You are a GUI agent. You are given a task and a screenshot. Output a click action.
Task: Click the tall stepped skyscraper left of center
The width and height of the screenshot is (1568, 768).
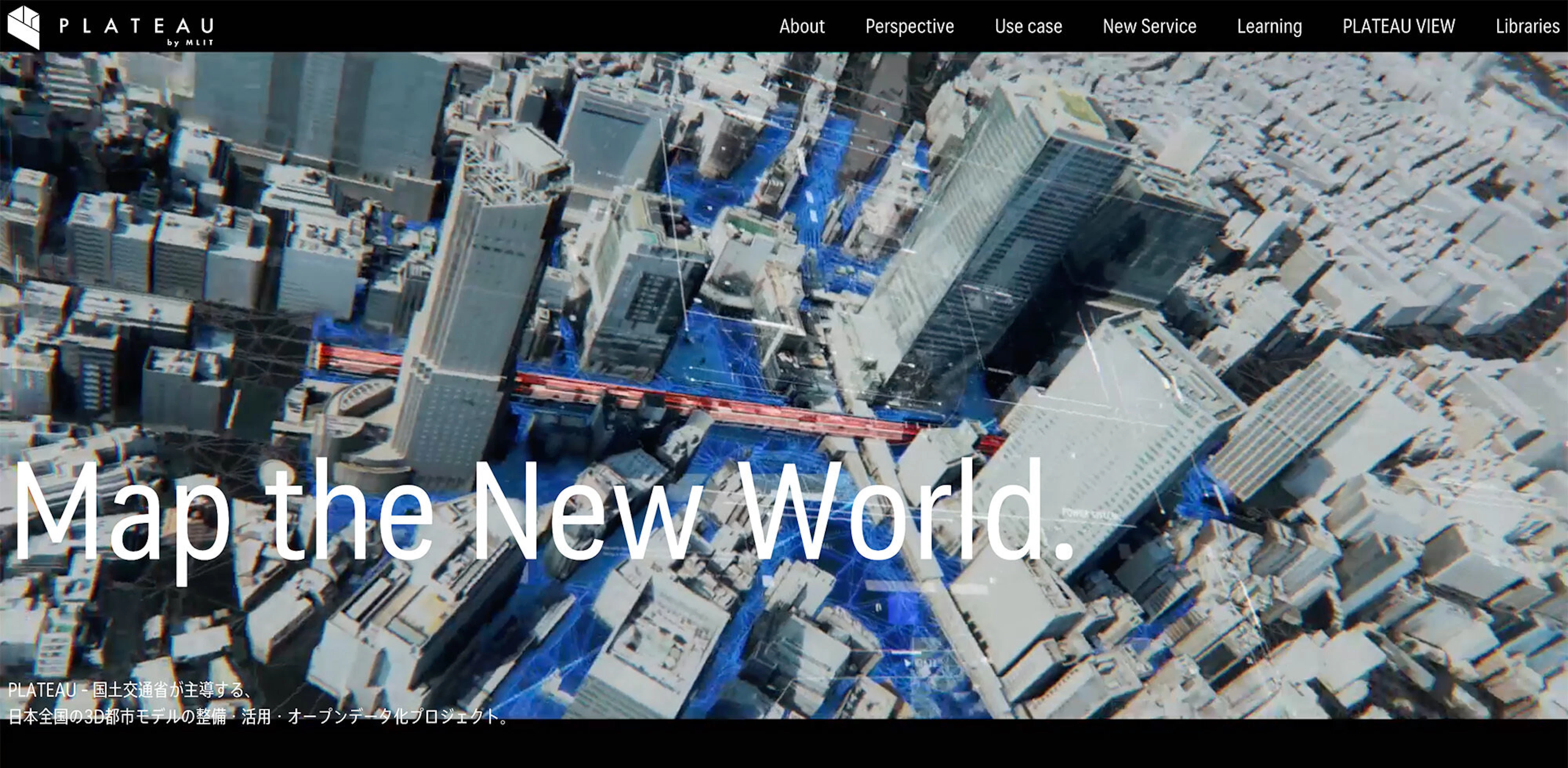tap(469, 304)
